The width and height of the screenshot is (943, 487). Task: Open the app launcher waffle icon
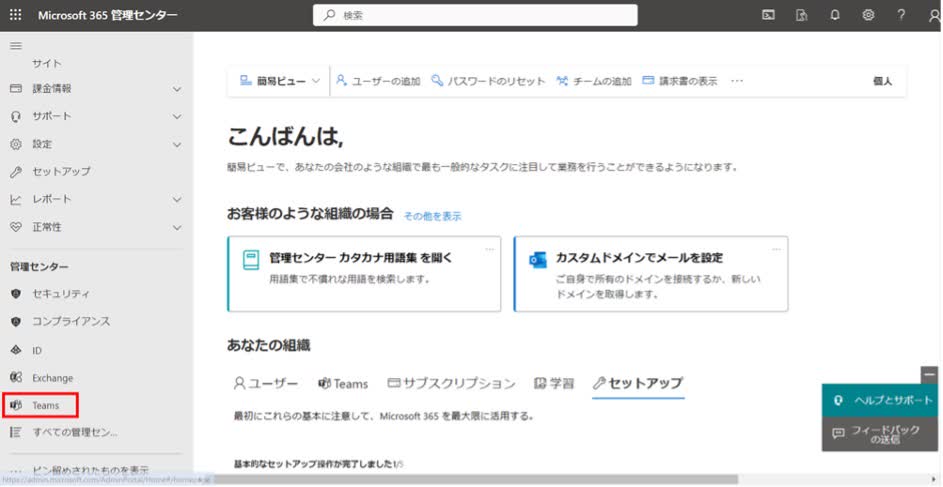pos(16,15)
